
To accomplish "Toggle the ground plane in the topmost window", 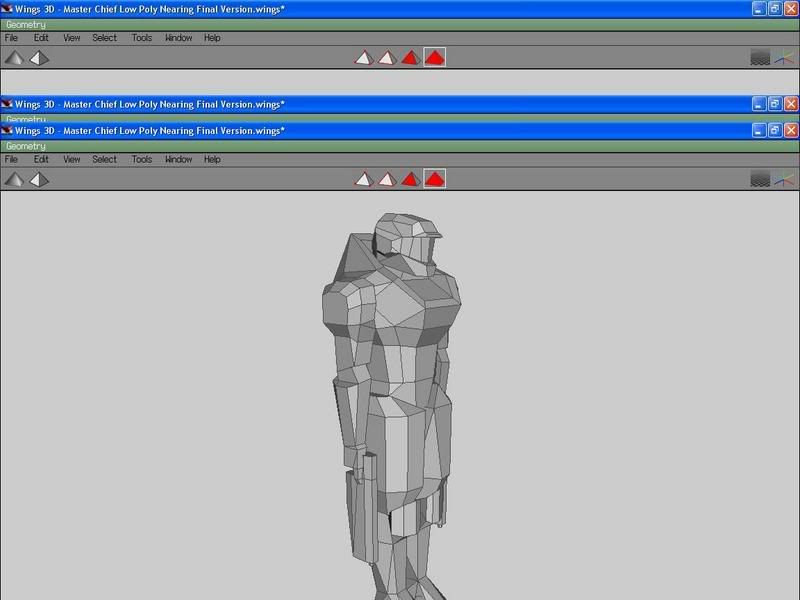I will click(760, 58).
